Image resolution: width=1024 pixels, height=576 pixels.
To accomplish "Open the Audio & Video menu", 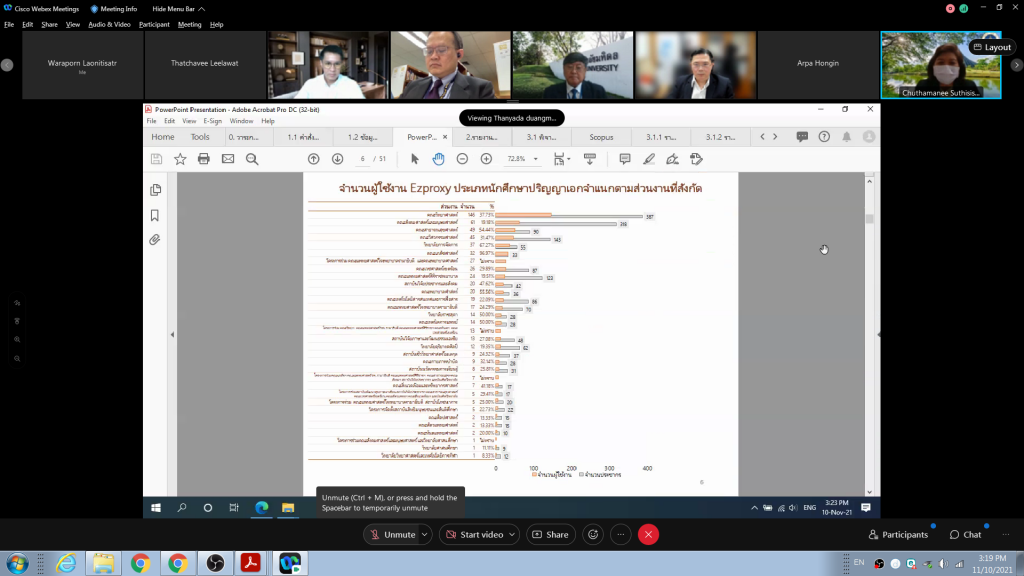I will pyautogui.click(x=109, y=24).
